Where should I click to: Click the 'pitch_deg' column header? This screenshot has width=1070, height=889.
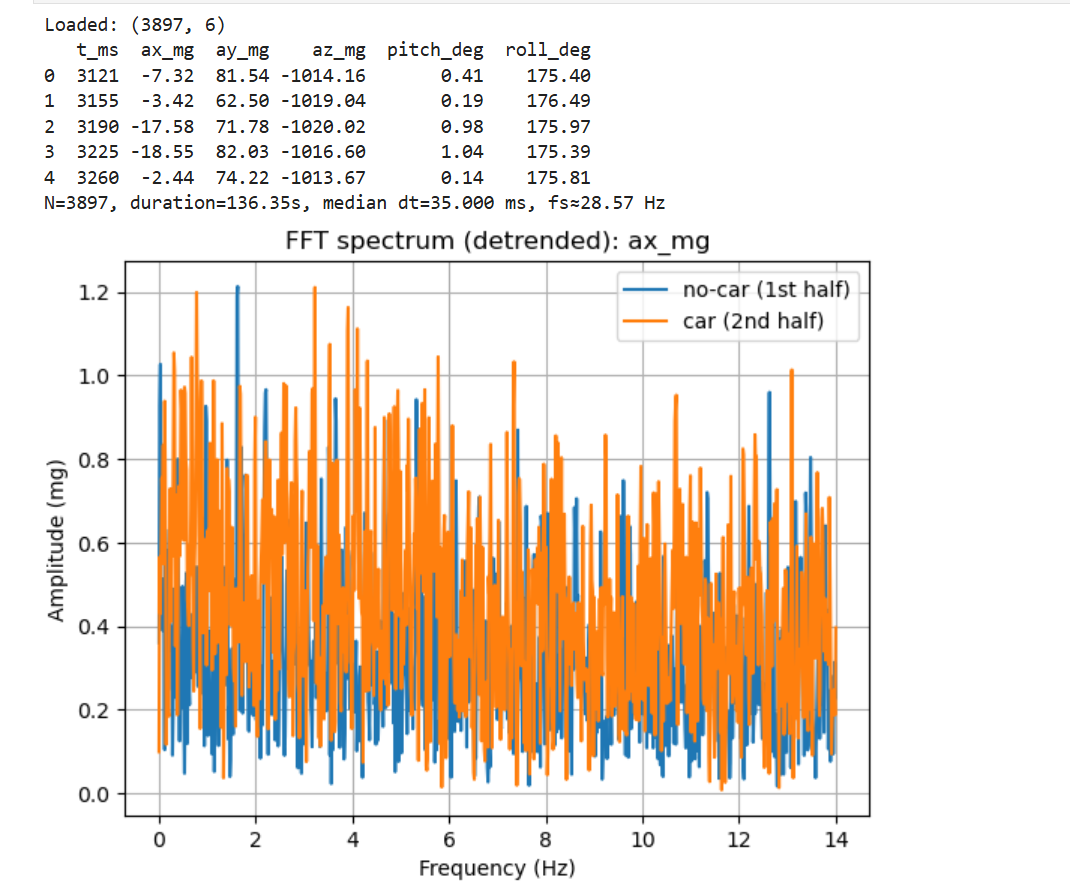coord(435,50)
